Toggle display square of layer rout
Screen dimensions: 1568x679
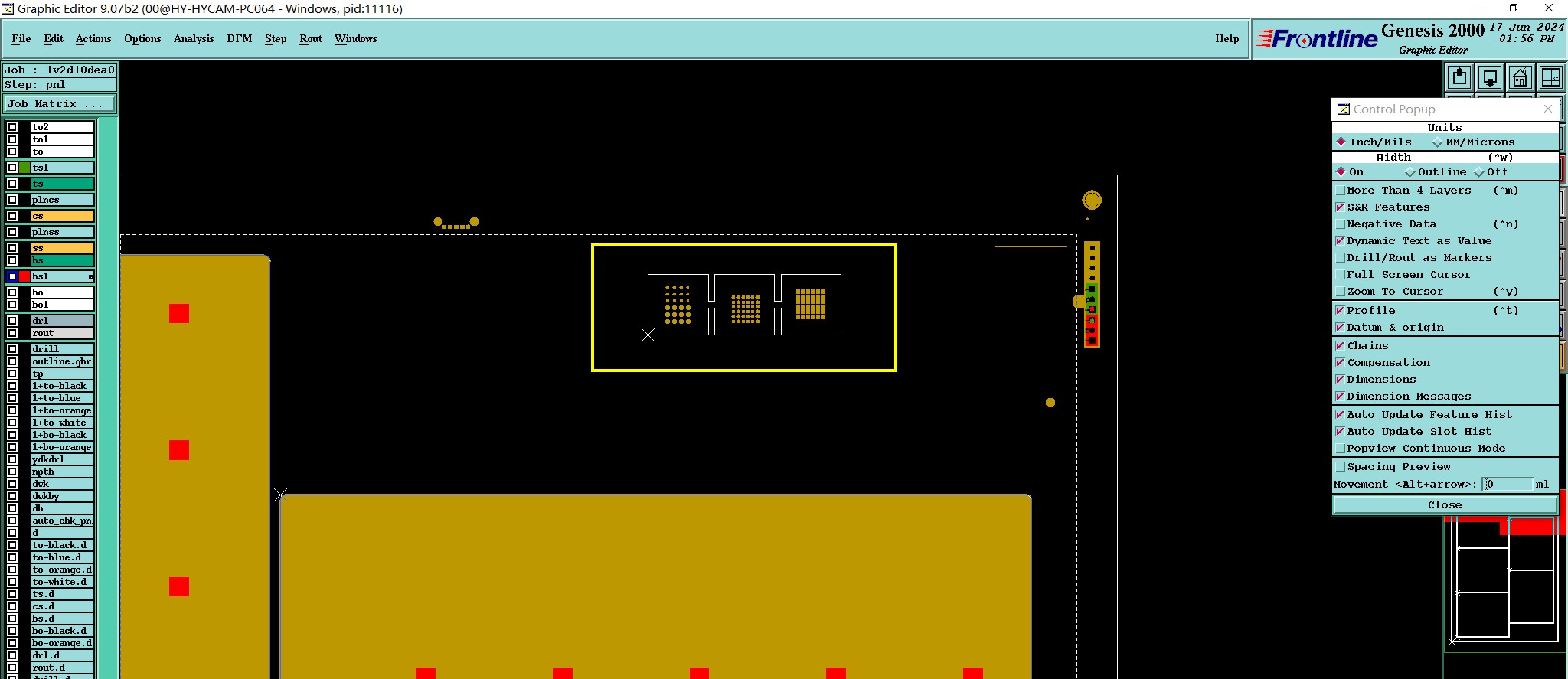(x=12, y=333)
